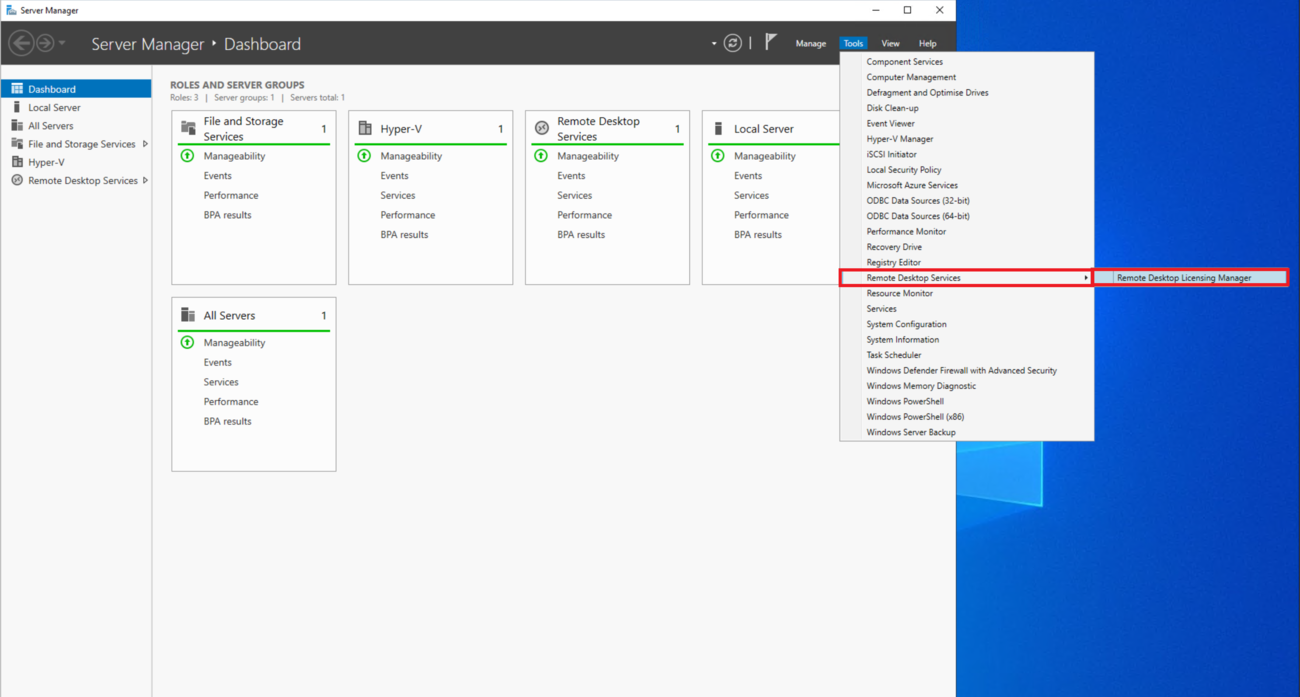Image resolution: width=1300 pixels, height=697 pixels.
Task: Open Hyper-V tile title link
Action: (x=401, y=129)
